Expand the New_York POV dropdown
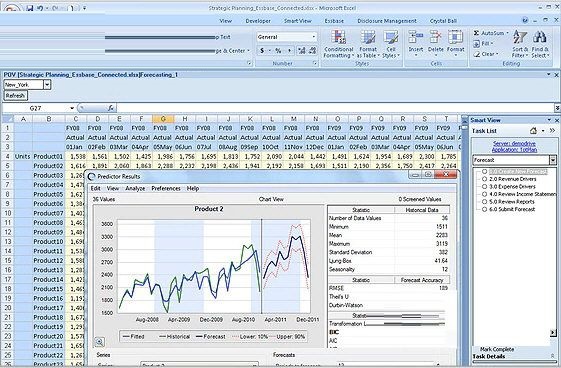 click(x=47, y=85)
